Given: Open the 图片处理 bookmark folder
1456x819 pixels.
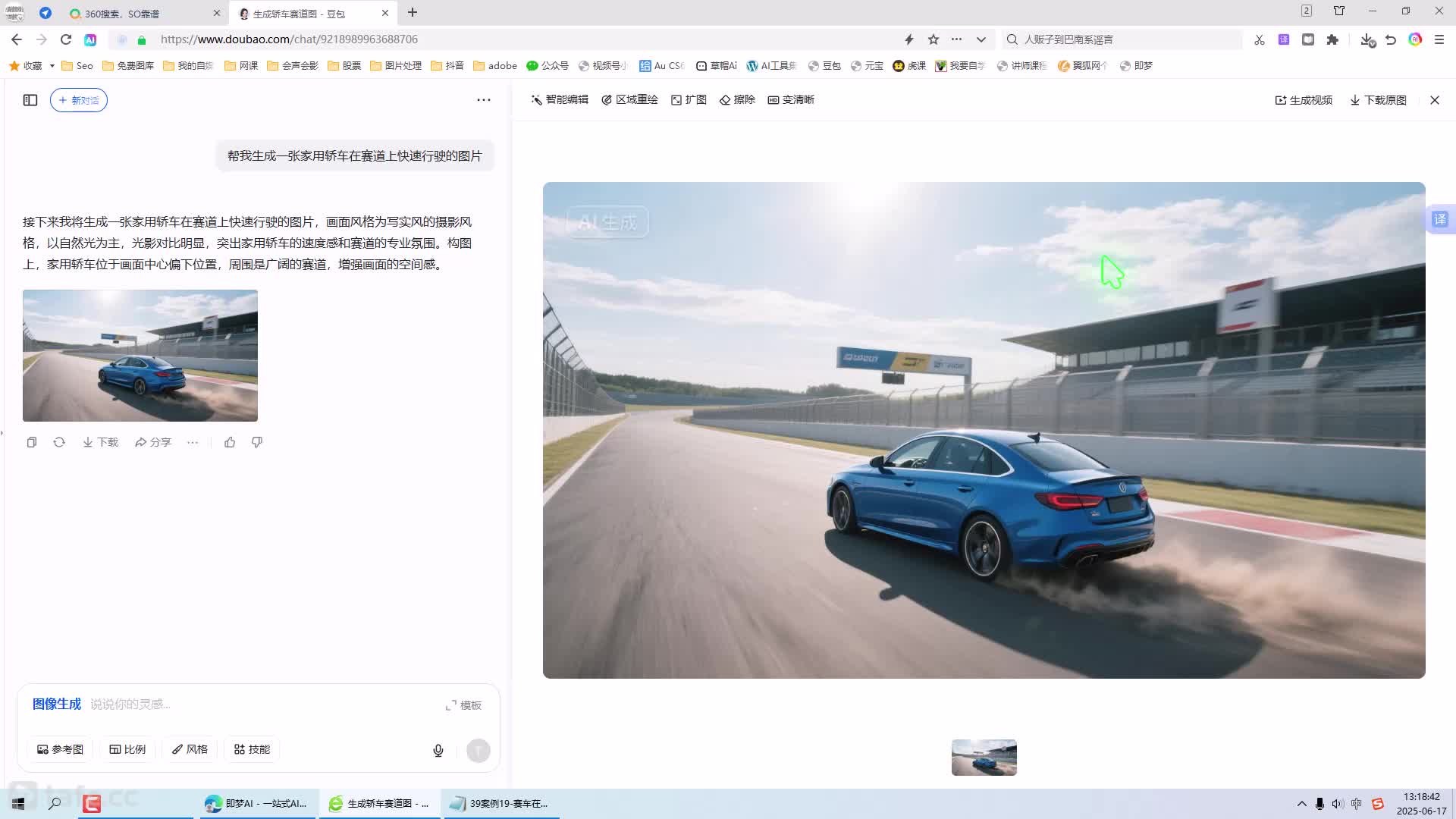Looking at the screenshot, I should coord(396,66).
